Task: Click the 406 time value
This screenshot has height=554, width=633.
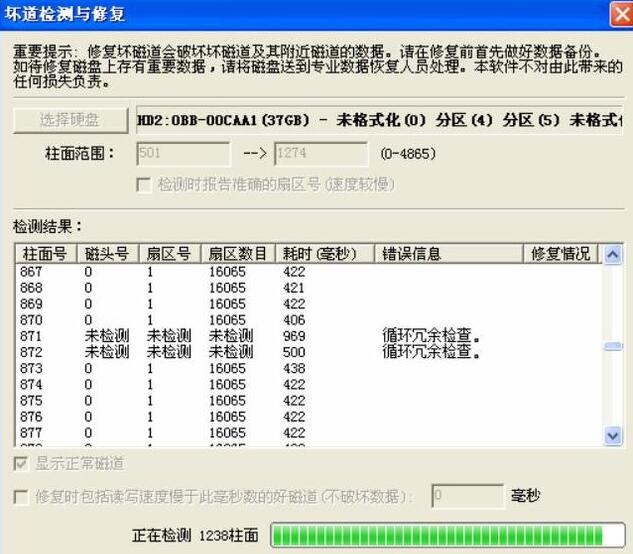Action: pyautogui.click(x=294, y=320)
